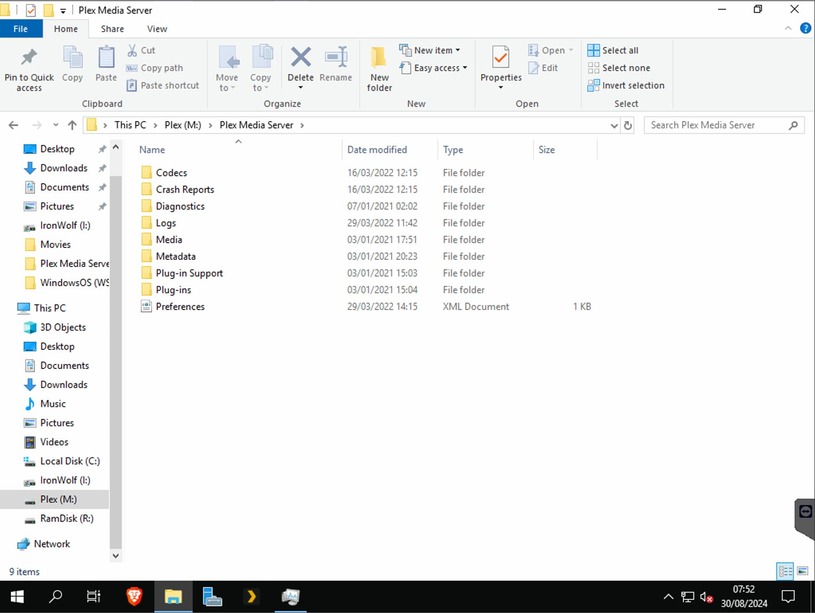This screenshot has width=815, height=613.
Task: Open the File menu tab
Action: click(x=21, y=29)
